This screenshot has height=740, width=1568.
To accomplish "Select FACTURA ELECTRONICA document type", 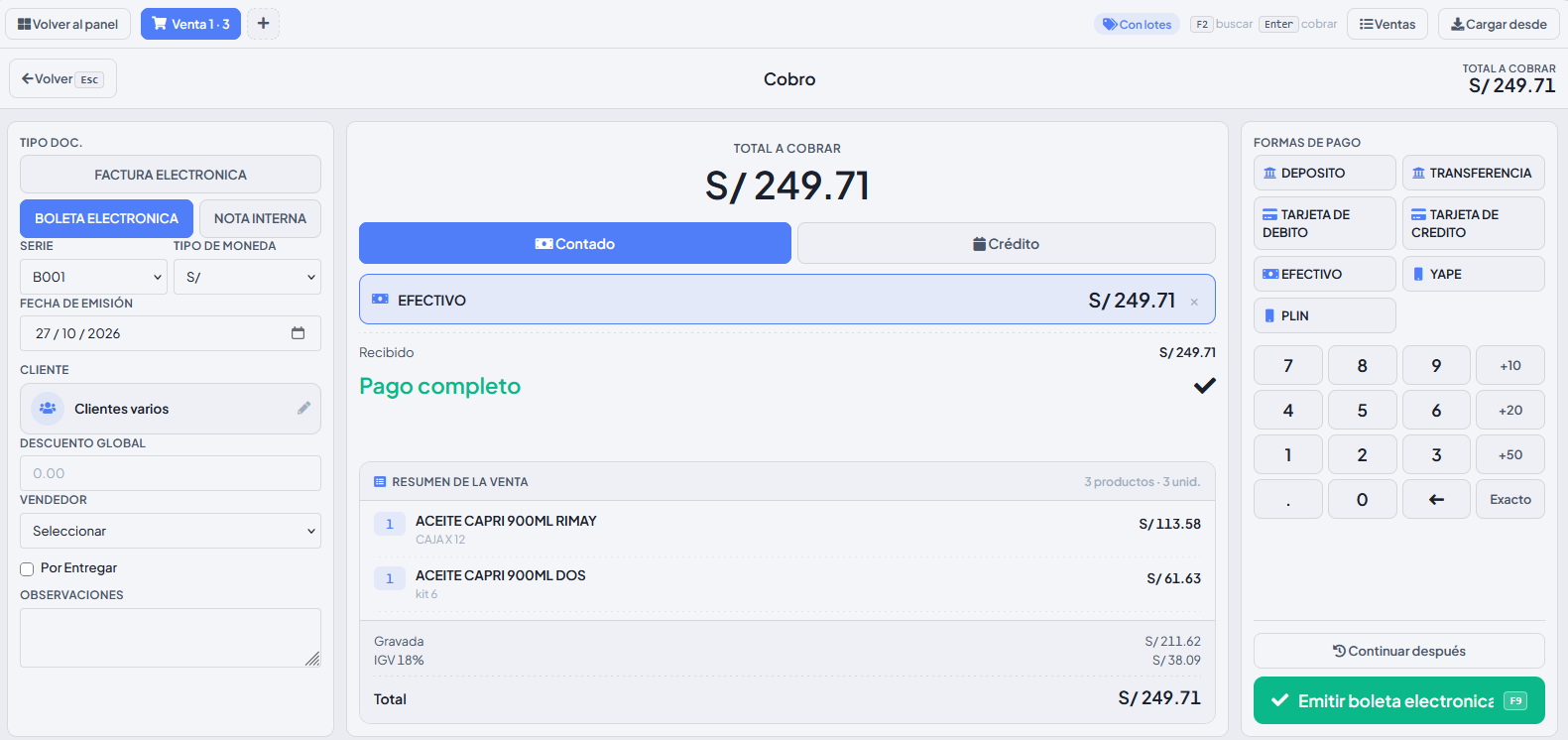I will 171,175.
